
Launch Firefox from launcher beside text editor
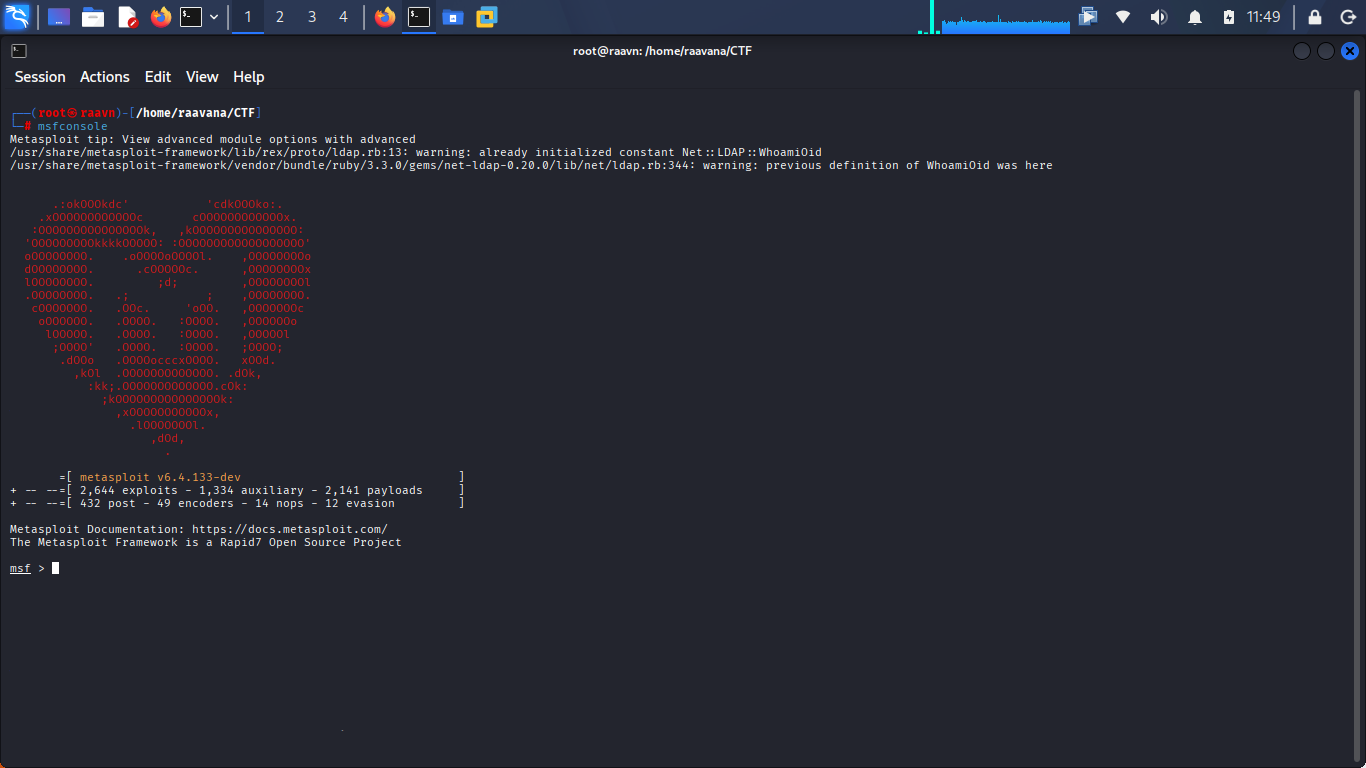(x=160, y=17)
